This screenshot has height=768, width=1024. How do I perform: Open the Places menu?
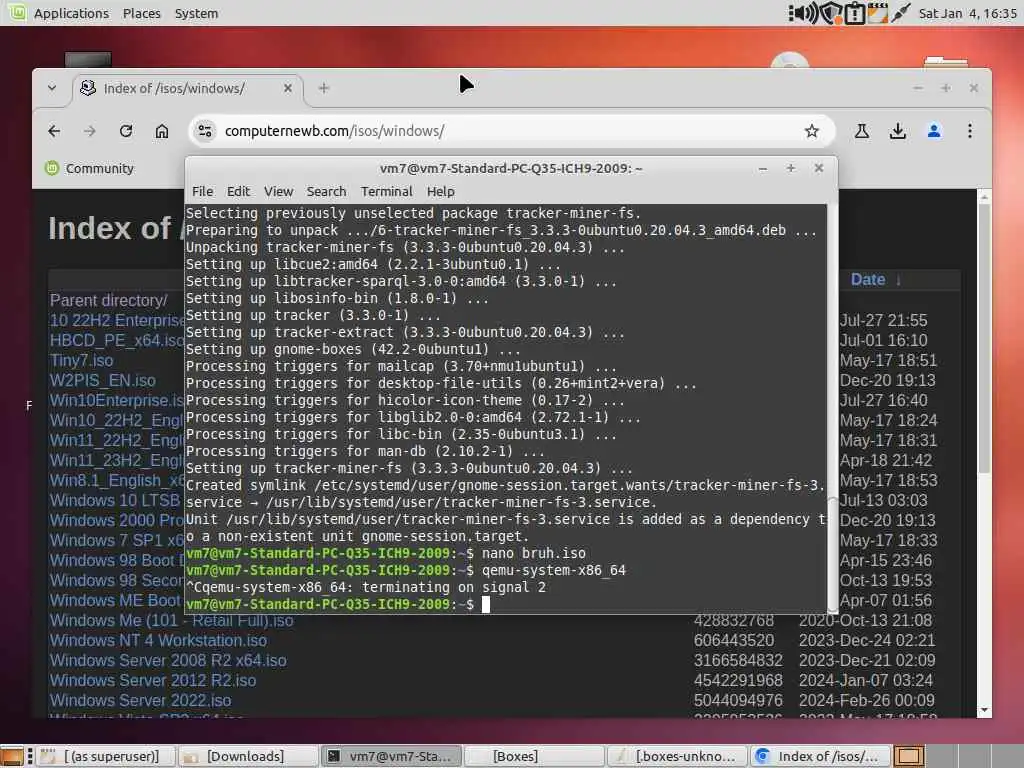coord(142,13)
